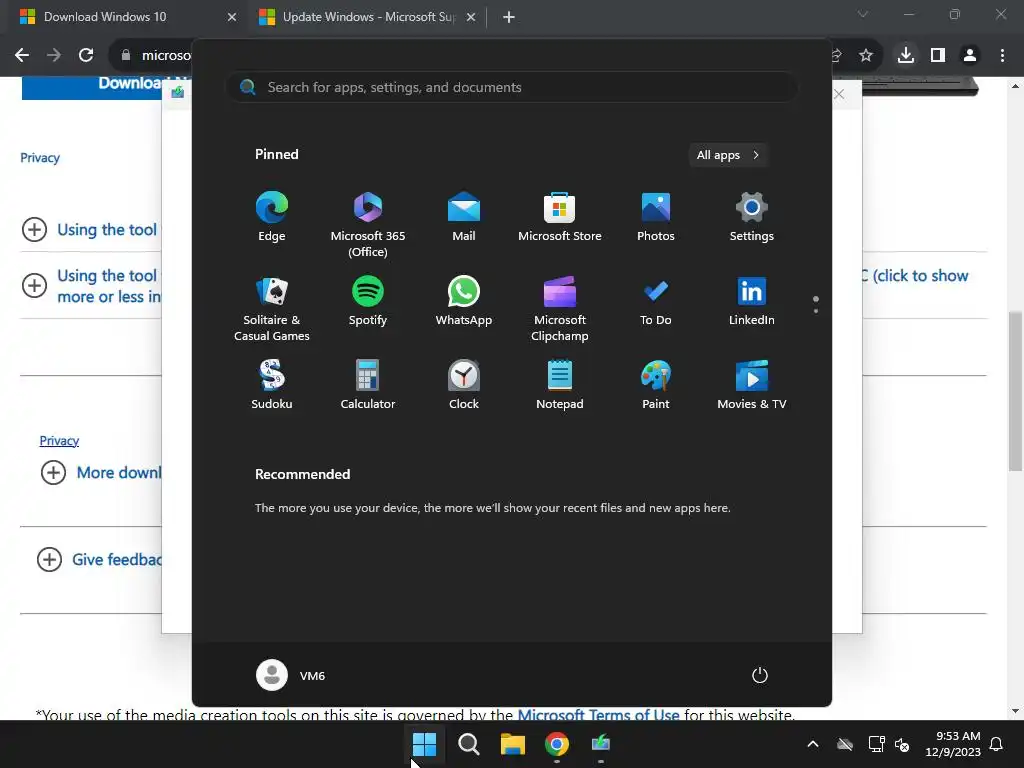Open Chrome three-dot menu
Screen dimensions: 1024x768
coord(1002,56)
